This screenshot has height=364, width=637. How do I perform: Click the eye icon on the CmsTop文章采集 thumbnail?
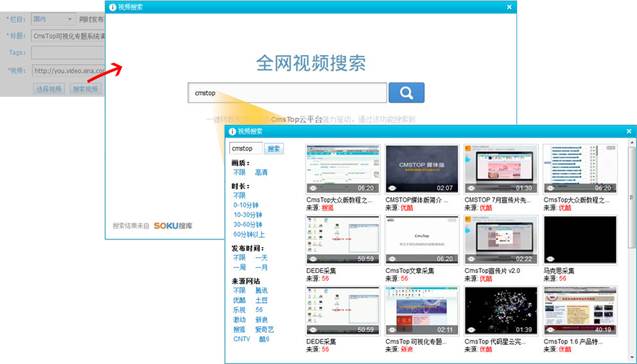point(392,259)
